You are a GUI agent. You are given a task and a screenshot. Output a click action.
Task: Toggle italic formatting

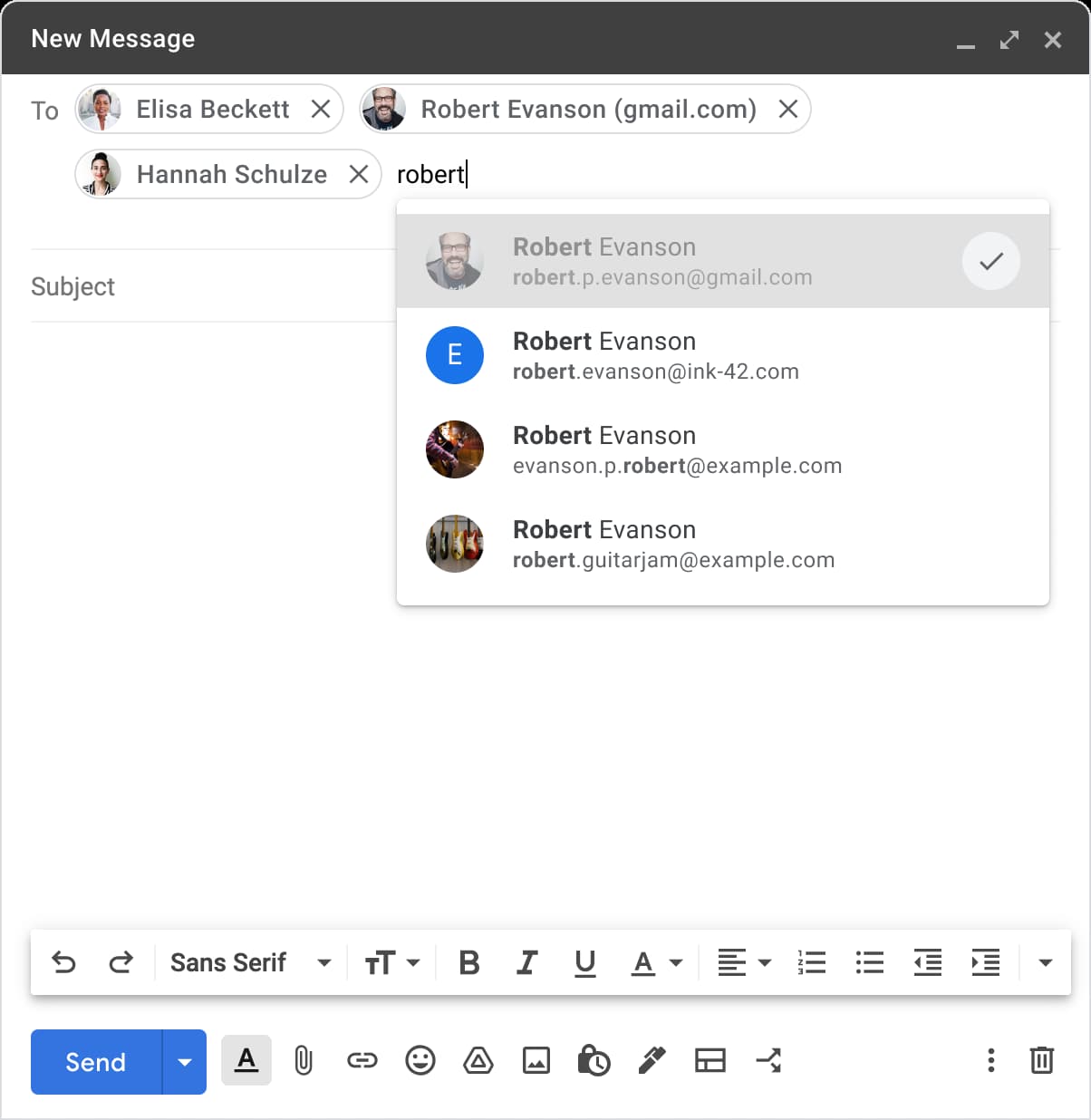click(526, 962)
